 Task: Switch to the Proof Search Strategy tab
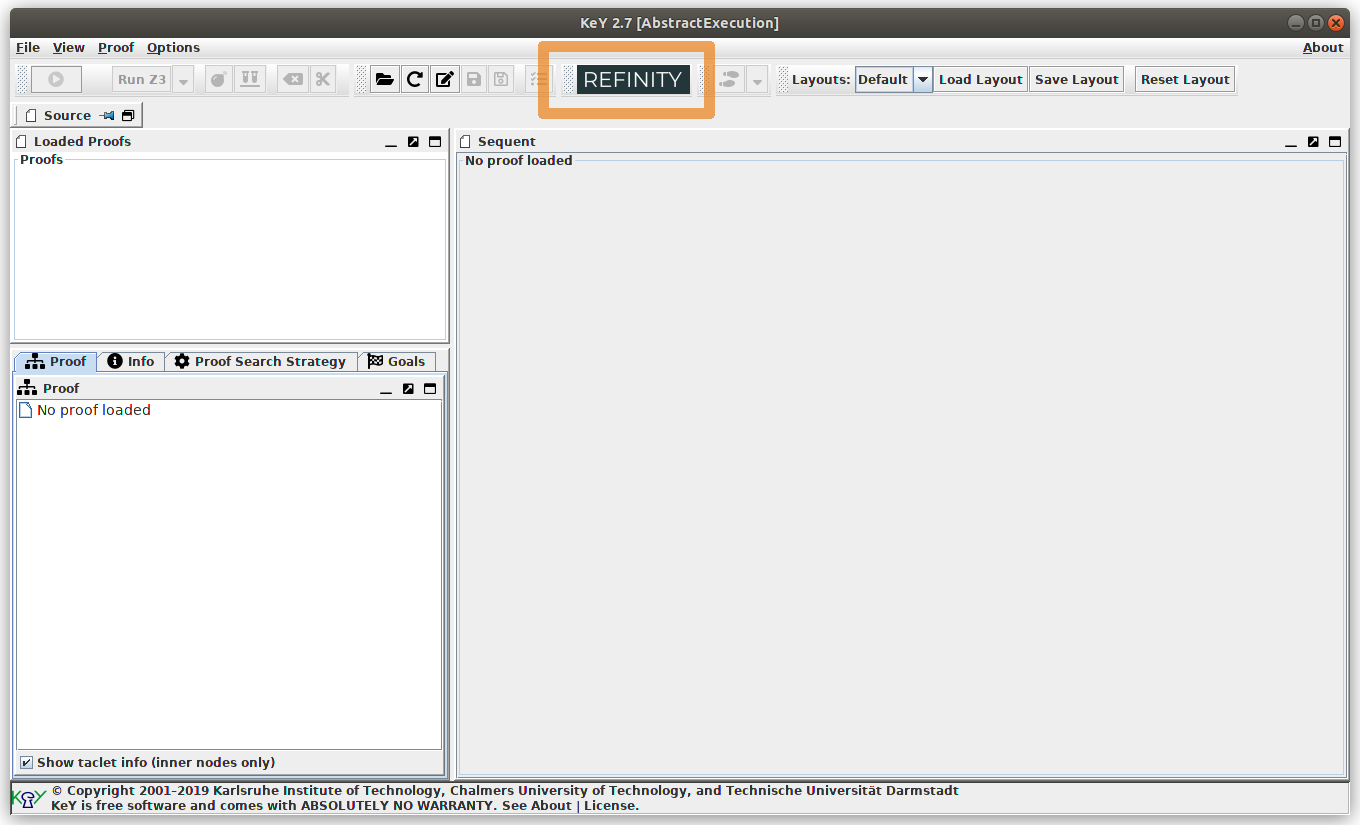260,362
